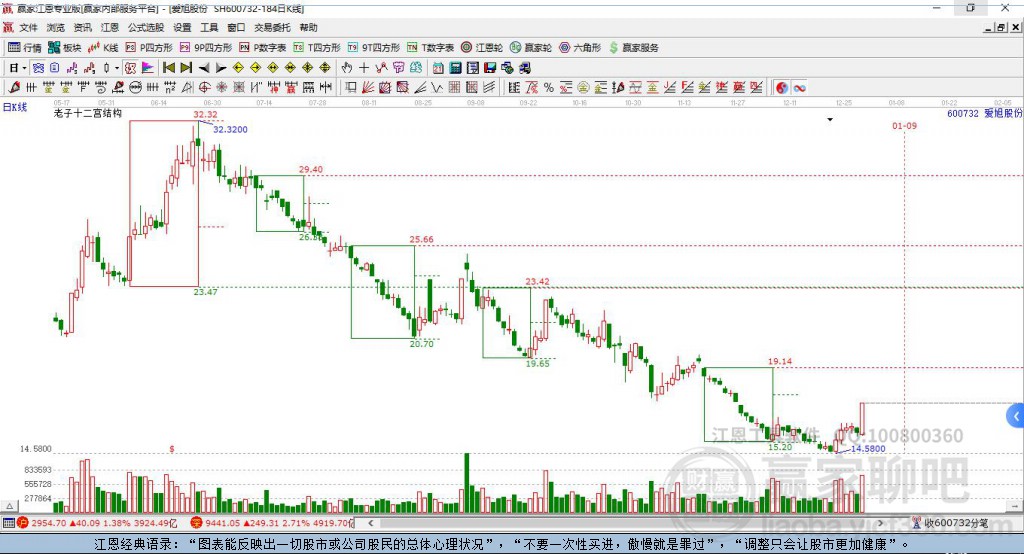The width and height of the screenshot is (1024, 554).
Task: Jump to first bar icon
Action: (x=169, y=68)
